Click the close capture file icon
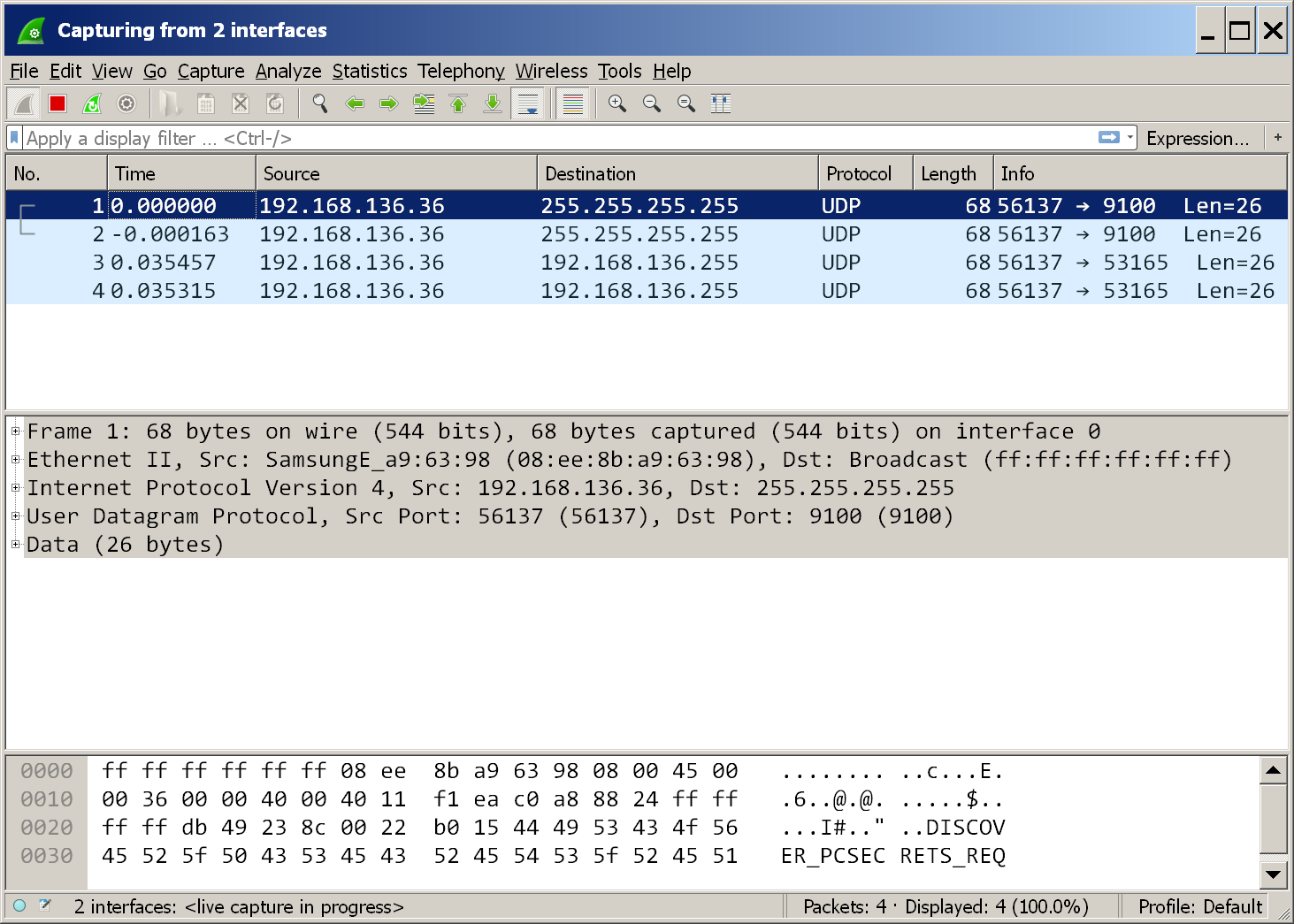Image resolution: width=1294 pixels, height=924 pixels. 240,104
